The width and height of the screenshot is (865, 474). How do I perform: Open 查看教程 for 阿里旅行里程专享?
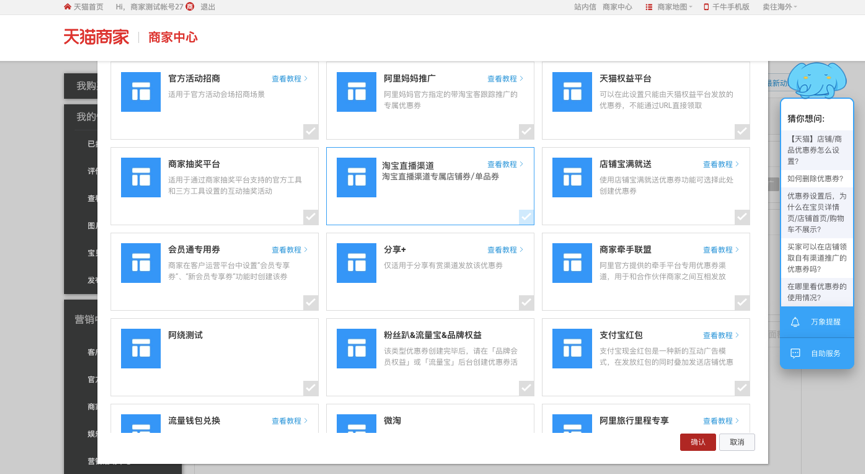tap(721, 421)
